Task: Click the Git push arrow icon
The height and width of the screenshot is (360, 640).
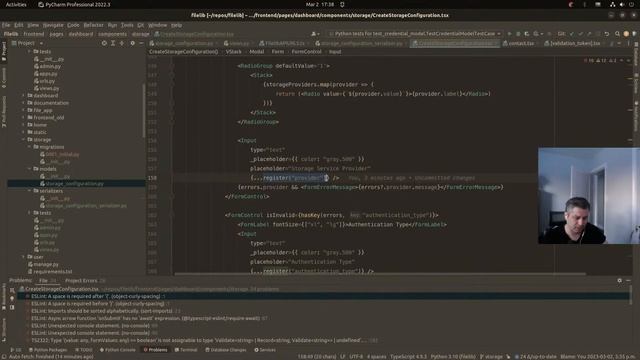Action: tap(589, 34)
